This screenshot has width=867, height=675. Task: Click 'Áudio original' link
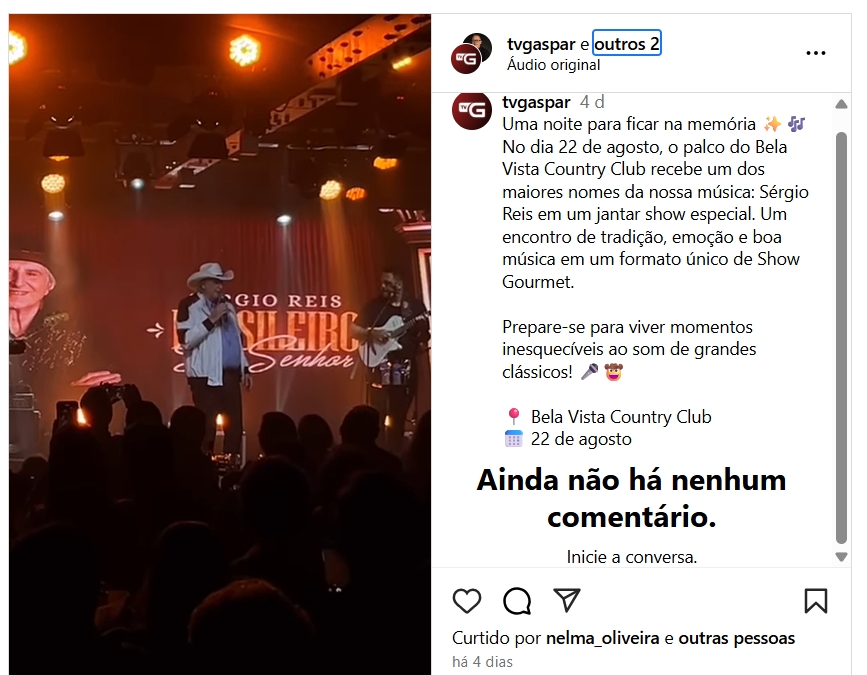(x=553, y=65)
